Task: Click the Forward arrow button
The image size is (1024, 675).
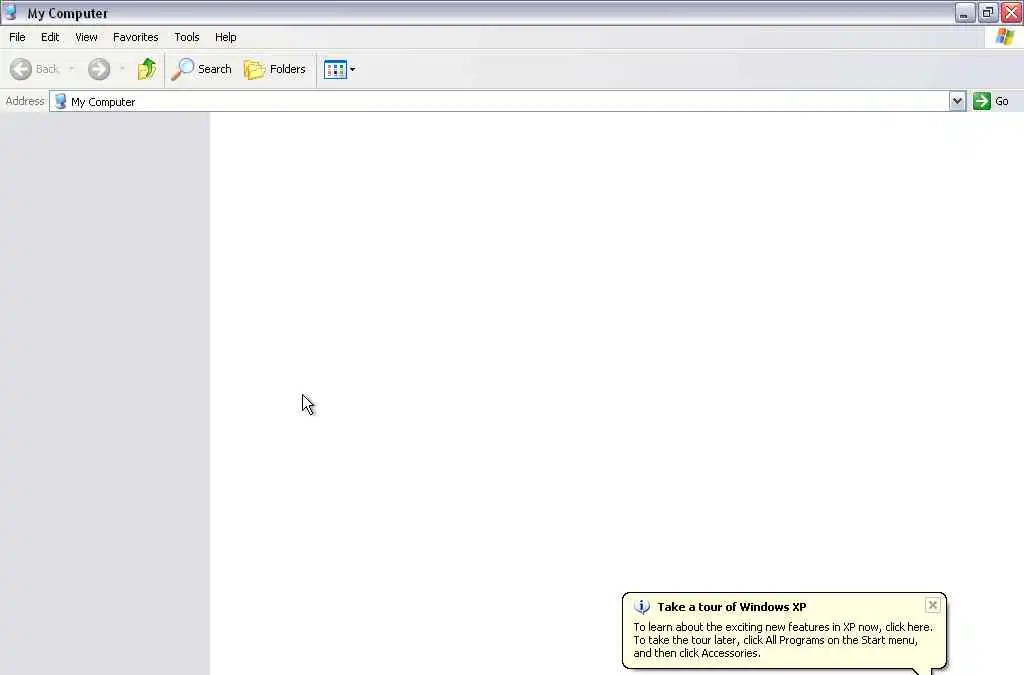Action: pos(99,69)
